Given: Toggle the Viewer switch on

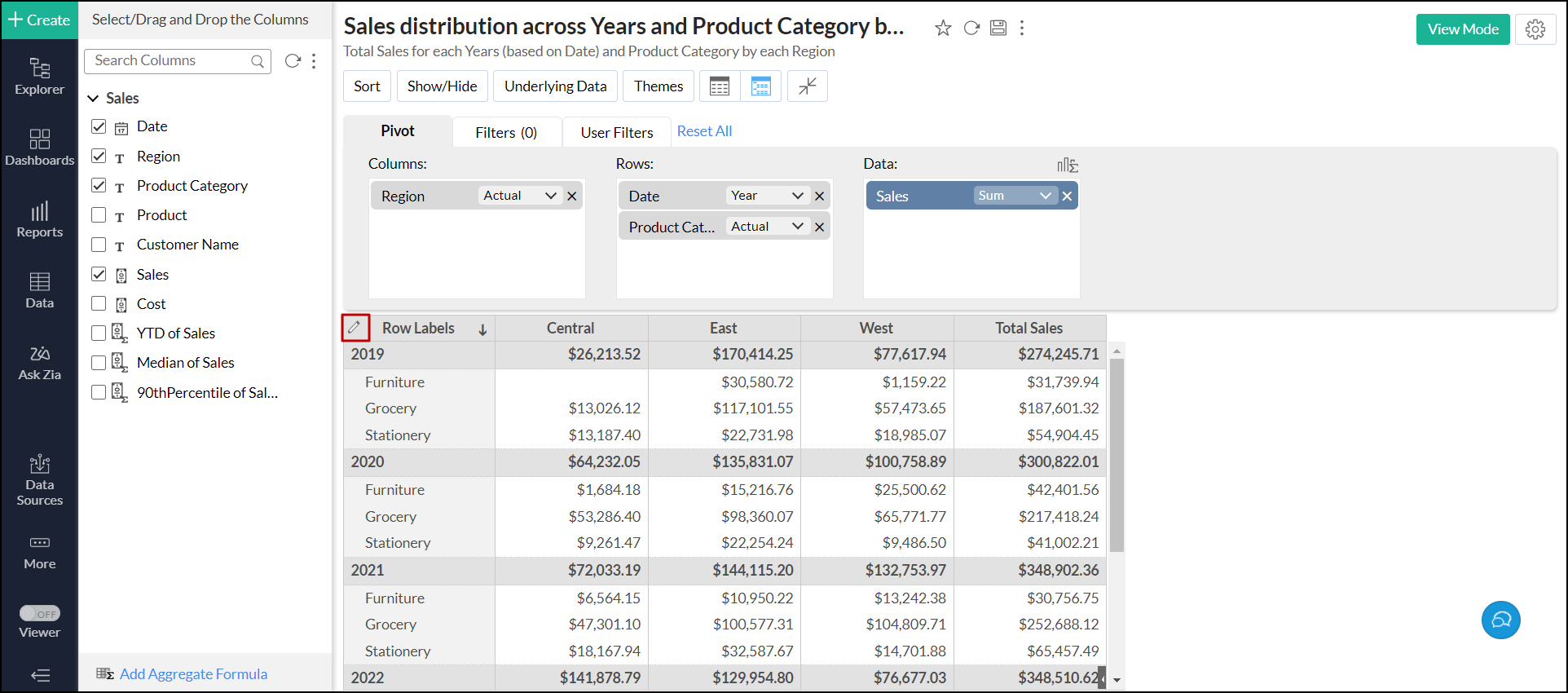Looking at the screenshot, I should click(39, 614).
